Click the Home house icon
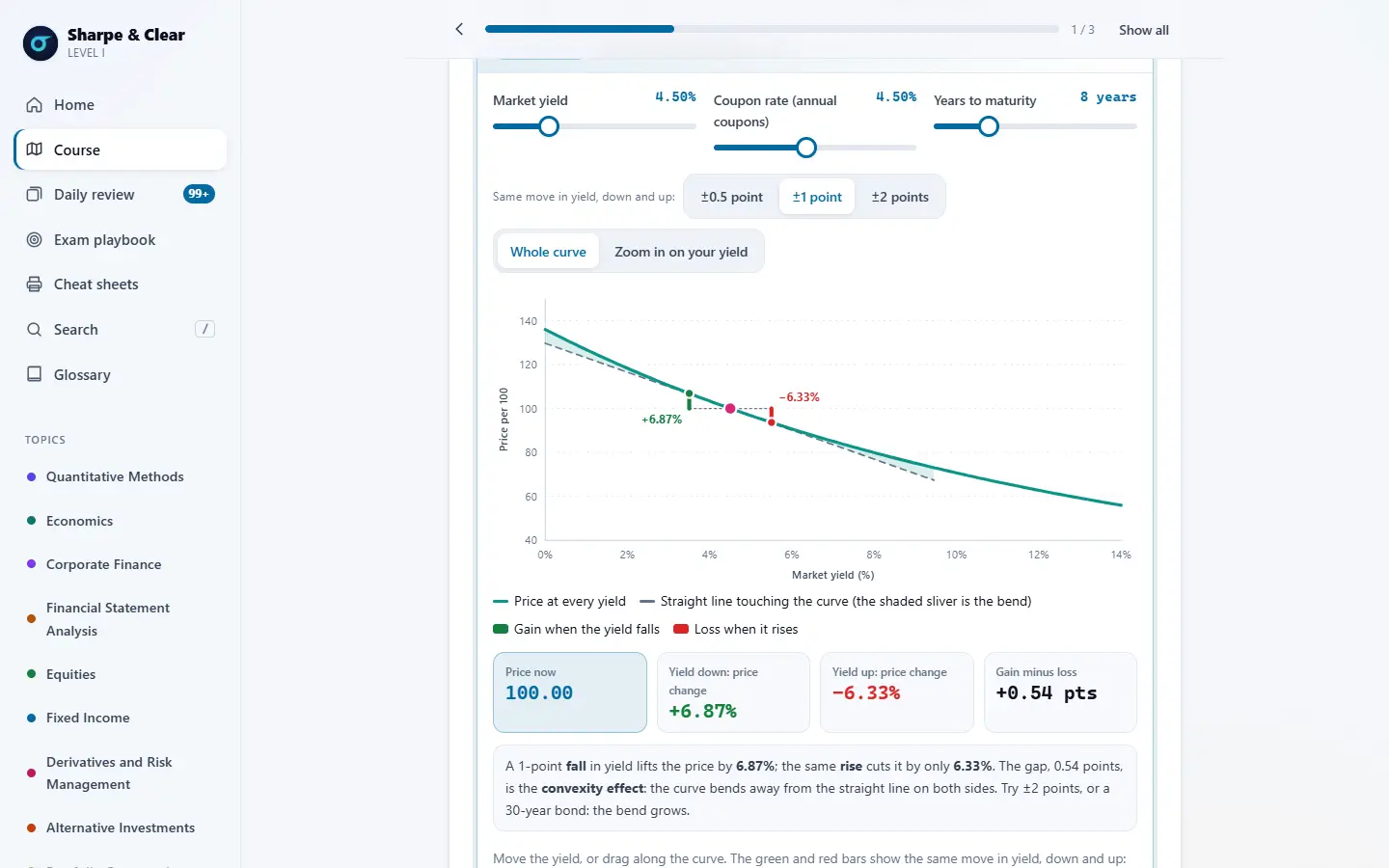This screenshot has width=1389, height=868. click(35, 105)
